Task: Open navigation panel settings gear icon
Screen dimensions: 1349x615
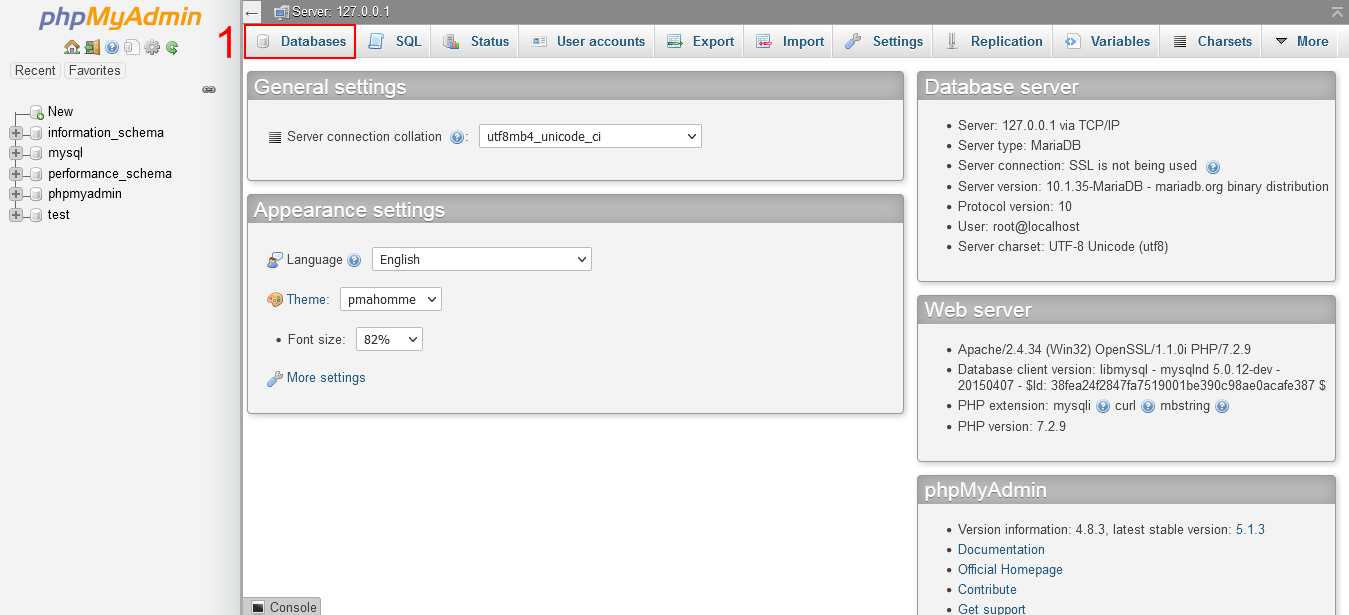Action: 152,47
